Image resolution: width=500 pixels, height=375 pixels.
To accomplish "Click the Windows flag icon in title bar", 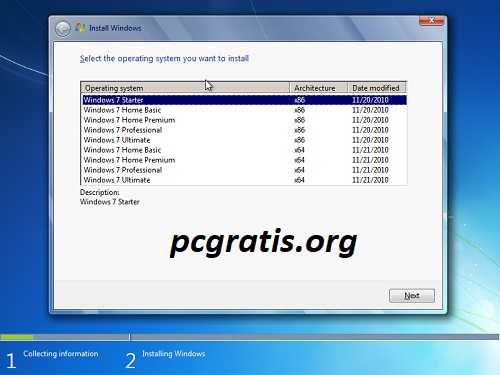I will pyautogui.click(x=80, y=28).
